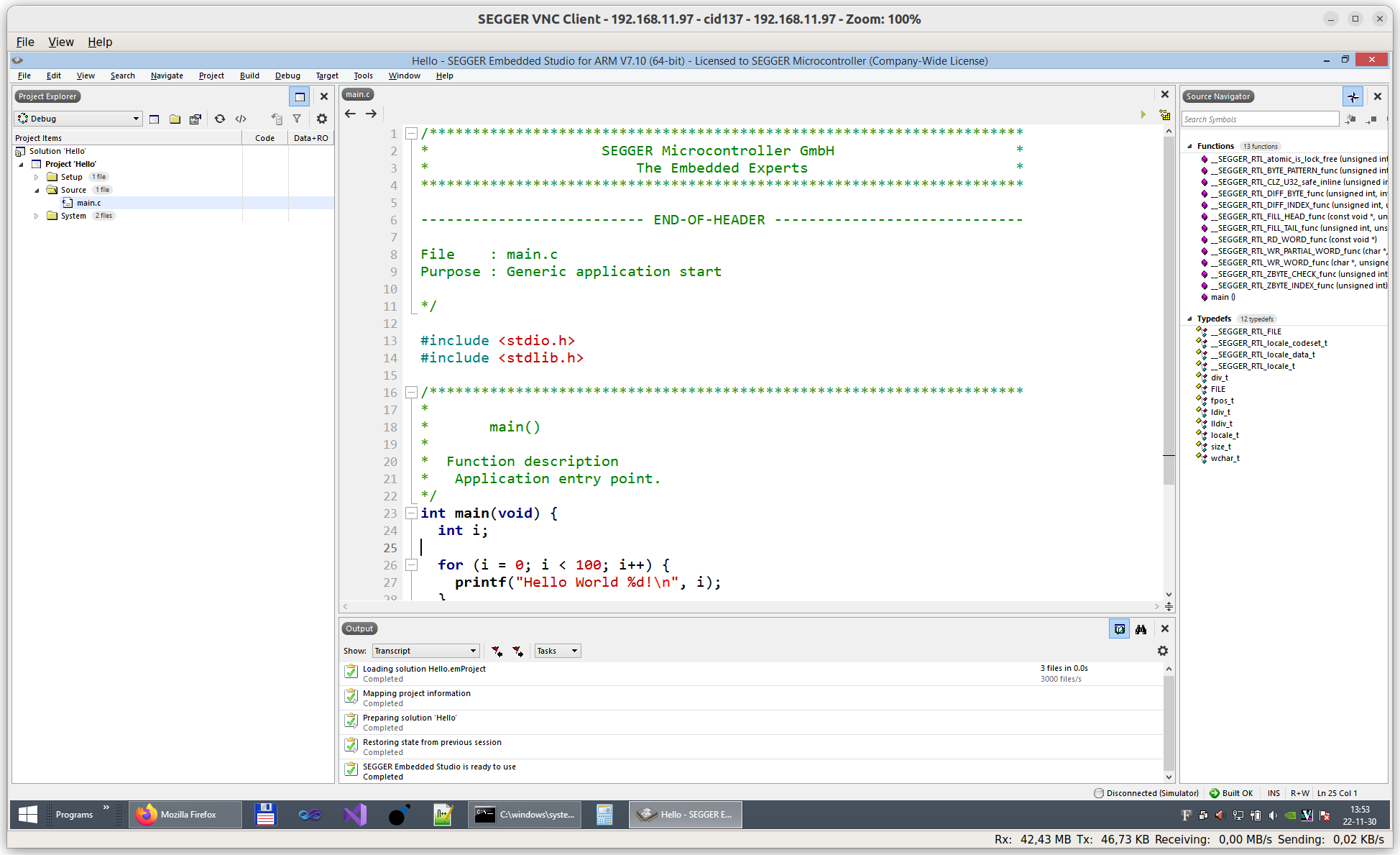This screenshot has width=1400, height=855.
Task: Toggle the highlighted Output panel view button
Action: 1119,629
